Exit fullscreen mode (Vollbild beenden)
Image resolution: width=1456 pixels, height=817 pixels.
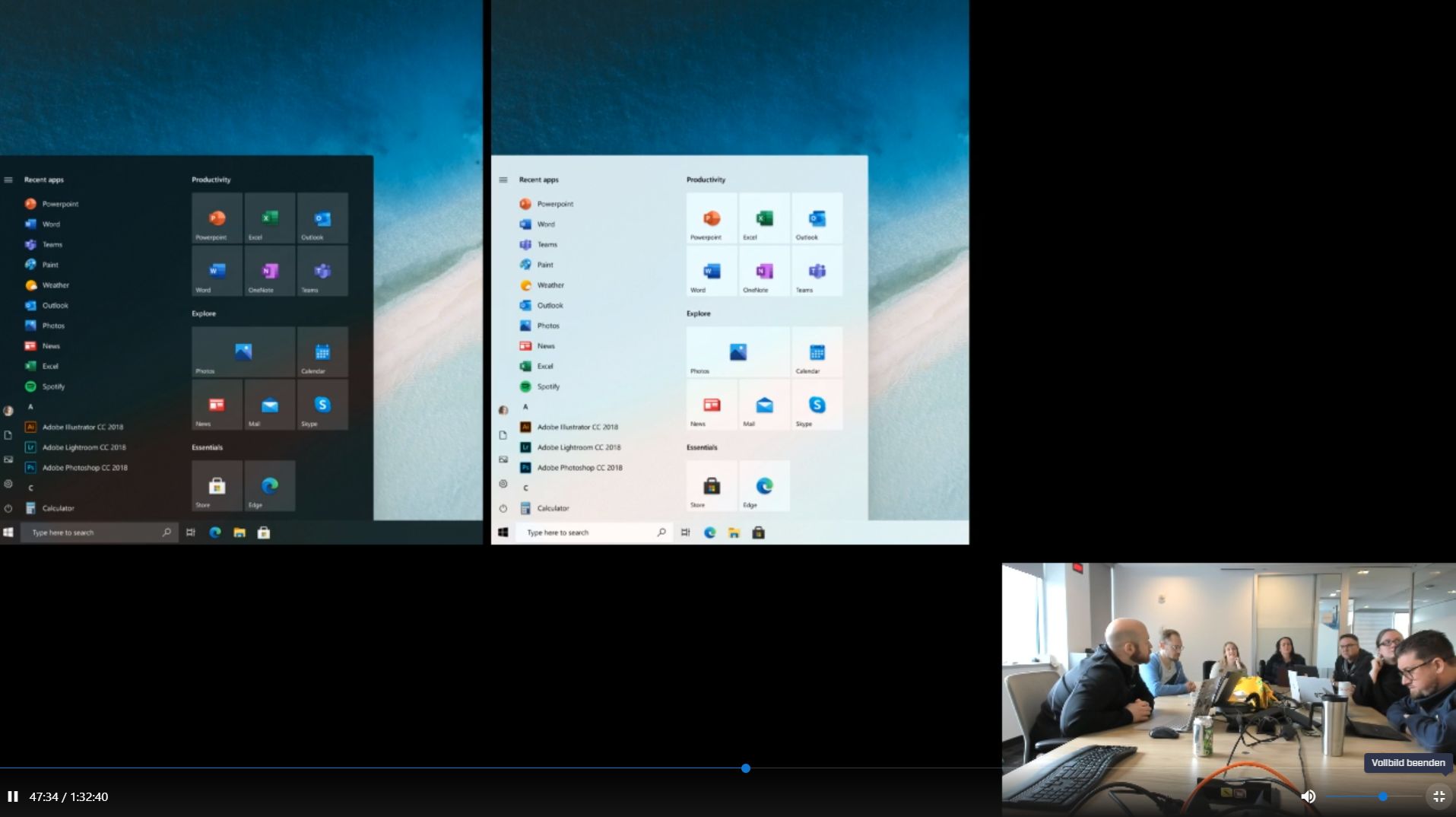pyautogui.click(x=1439, y=796)
